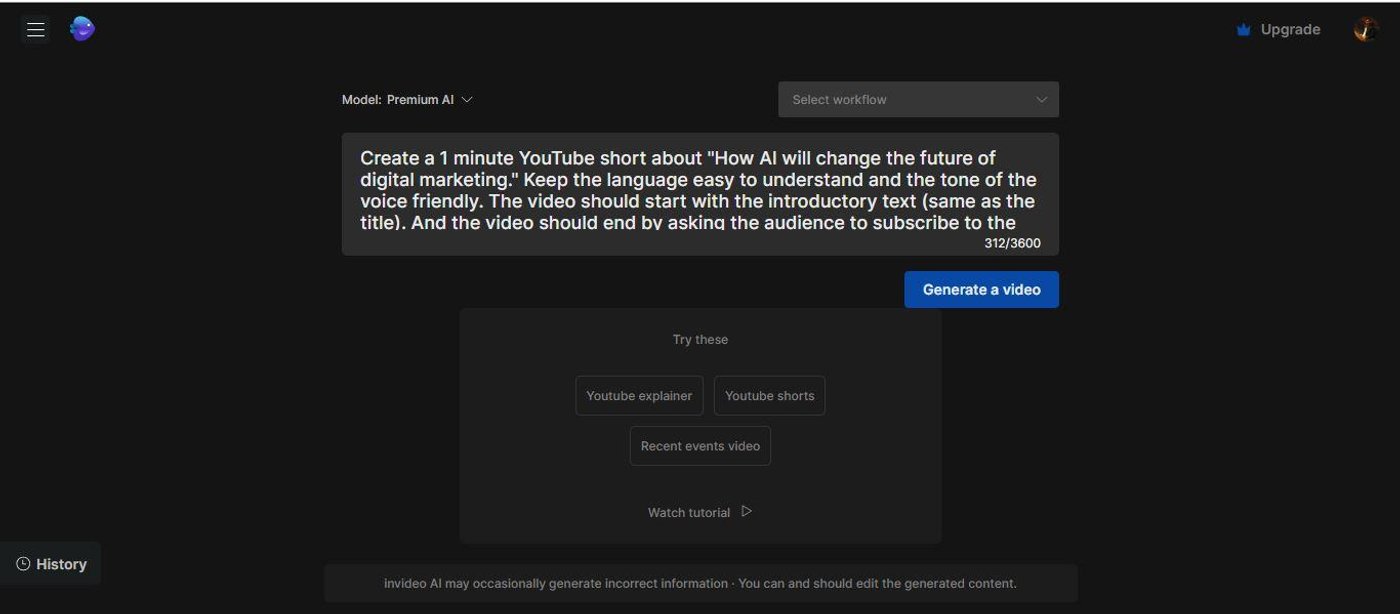This screenshot has width=1400, height=614.
Task: Select the Youtube shorts suggestion
Action: [x=769, y=396]
